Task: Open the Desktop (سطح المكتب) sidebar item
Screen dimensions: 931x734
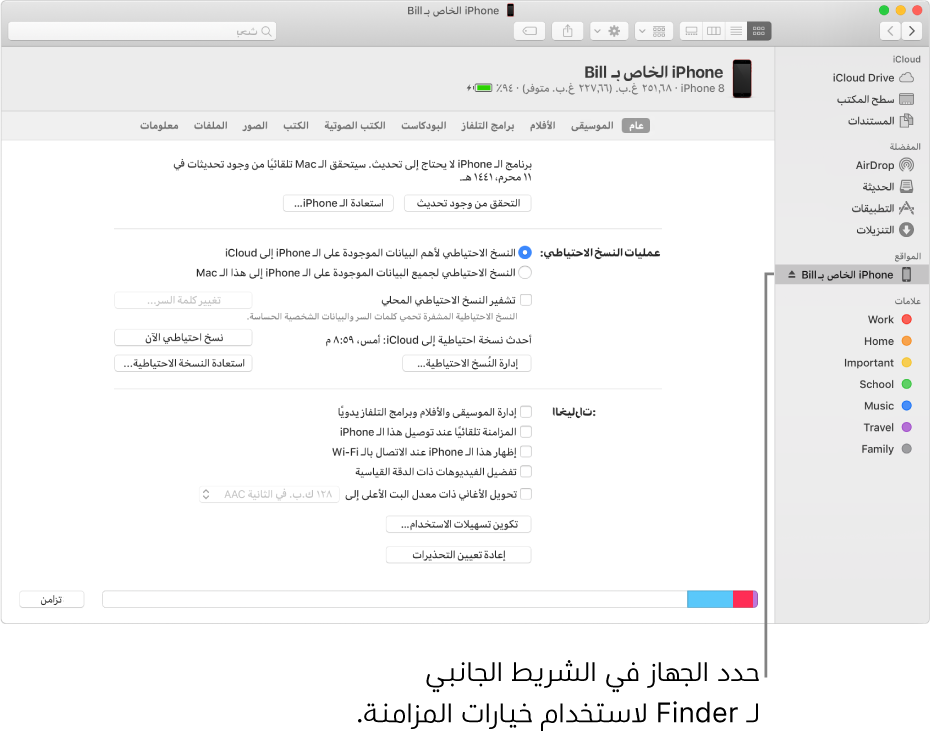Action: coord(875,99)
